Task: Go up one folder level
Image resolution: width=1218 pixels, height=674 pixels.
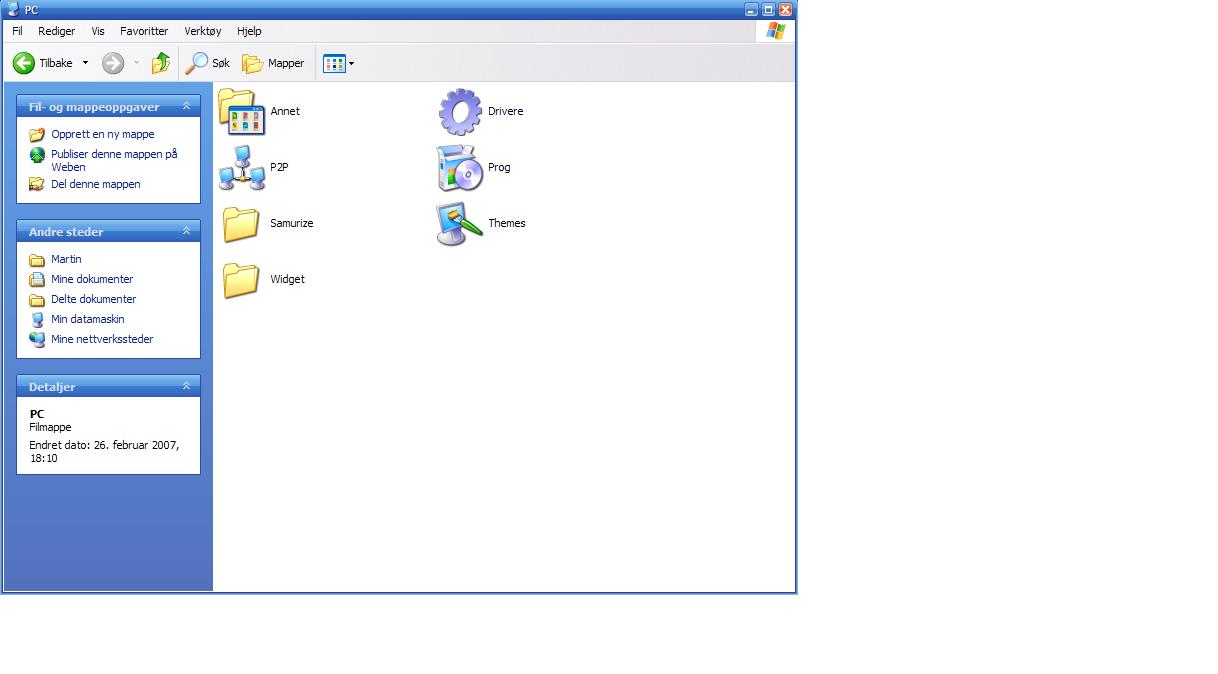Action: click(160, 63)
